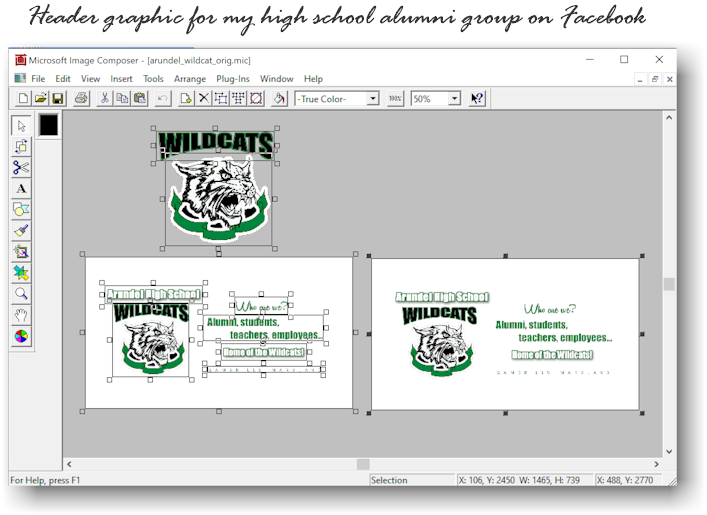Click the Paste clipboard toolbar icon

tap(140, 98)
